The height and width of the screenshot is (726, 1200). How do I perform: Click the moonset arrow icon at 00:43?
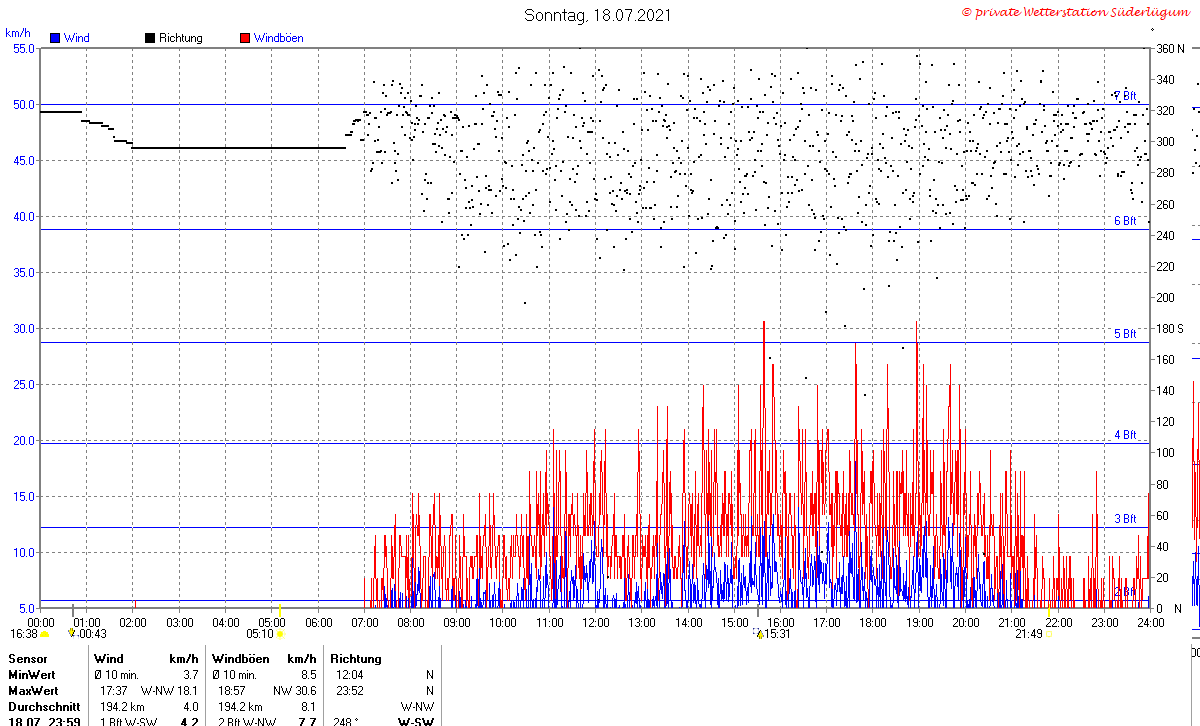pyautogui.click(x=71, y=633)
